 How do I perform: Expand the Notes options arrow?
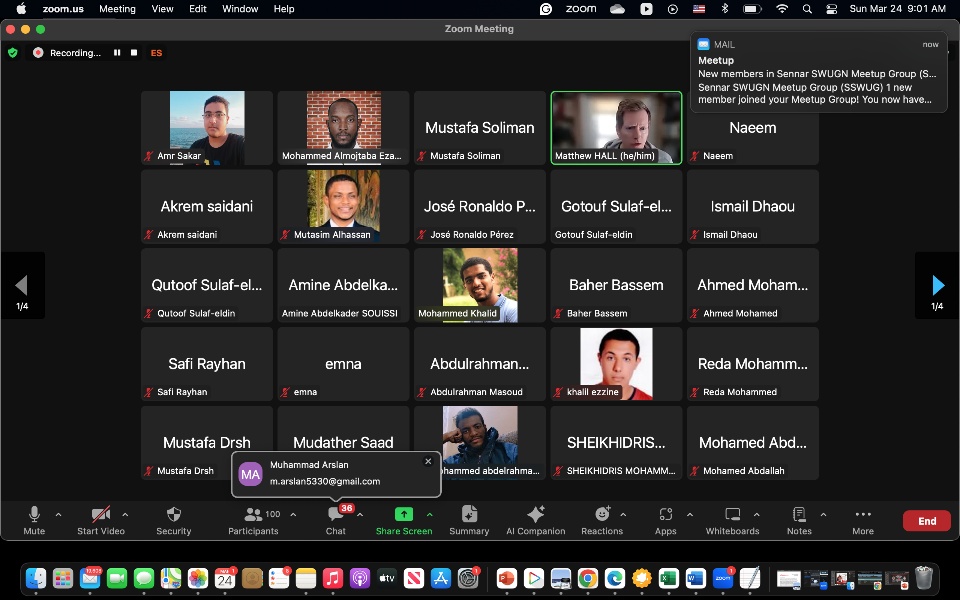coord(823,515)
